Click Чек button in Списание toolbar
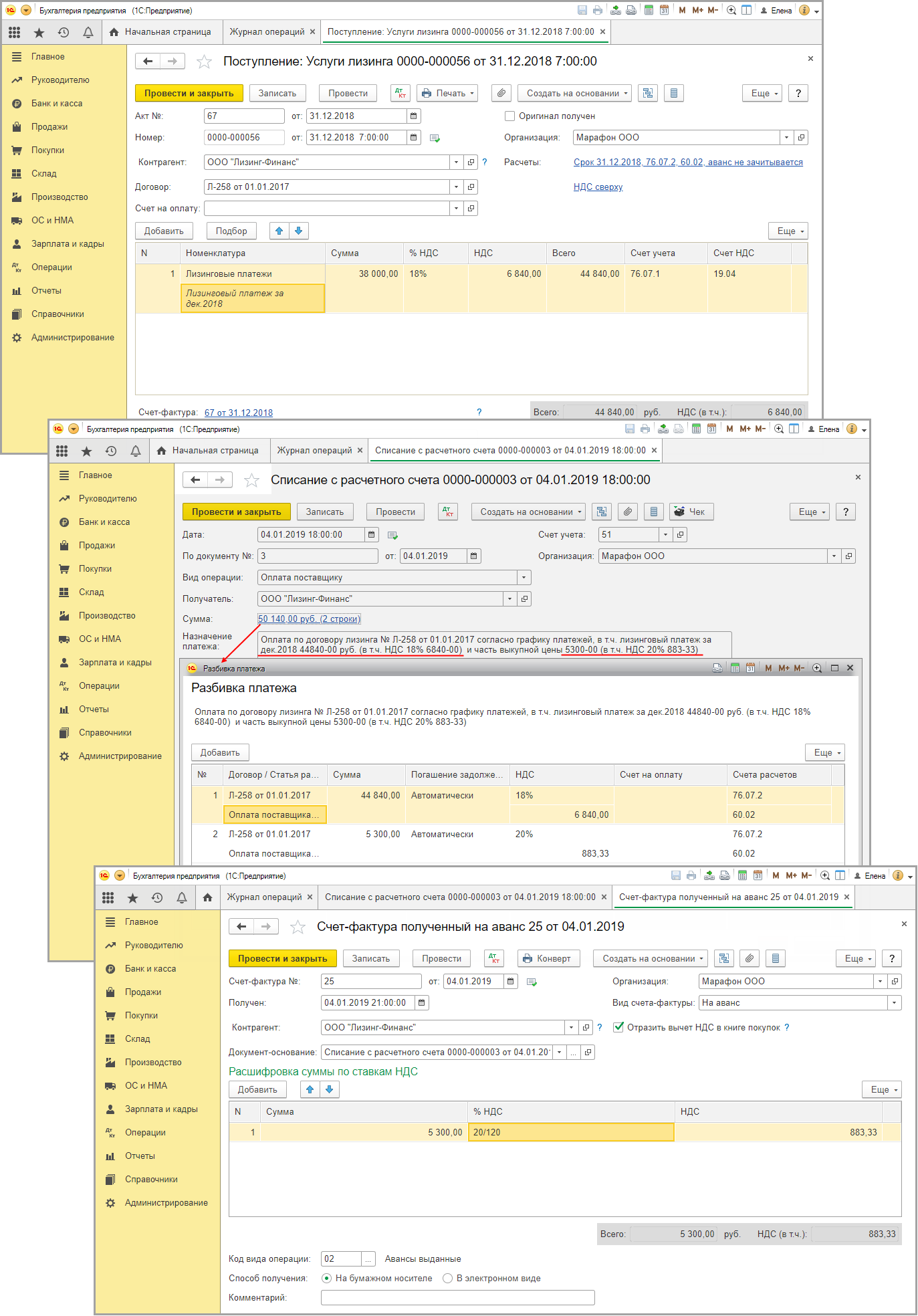Image resolution: width=918 pixels, height=1316 pixels. click(x=691, y=512)
